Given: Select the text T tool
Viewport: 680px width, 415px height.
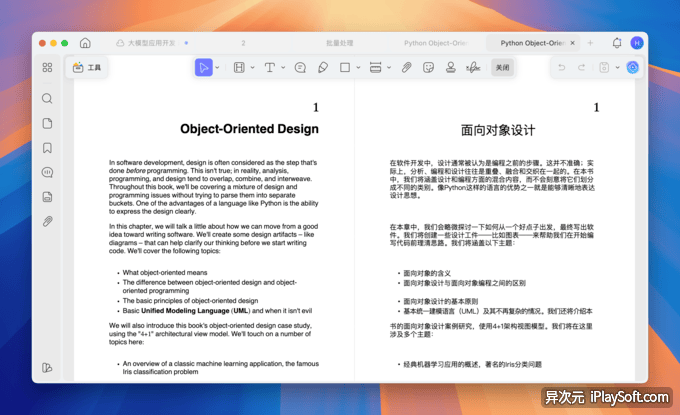Looking at the screenshot, I should pyautogui.click(x=270, y=67).
